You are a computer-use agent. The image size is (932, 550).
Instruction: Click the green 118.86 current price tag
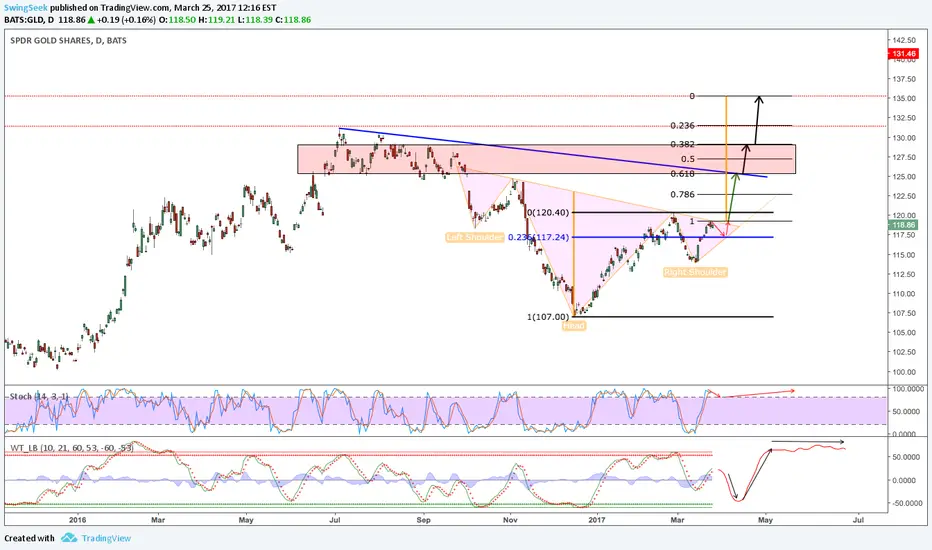point(903,225)
